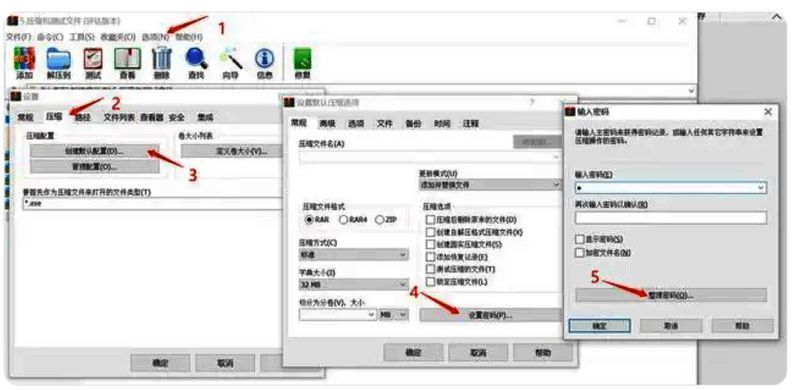Click 确定 in the 设置 dialog
Image resolution: width=800 pixels, height=390 pixels.
pos(160,363)
